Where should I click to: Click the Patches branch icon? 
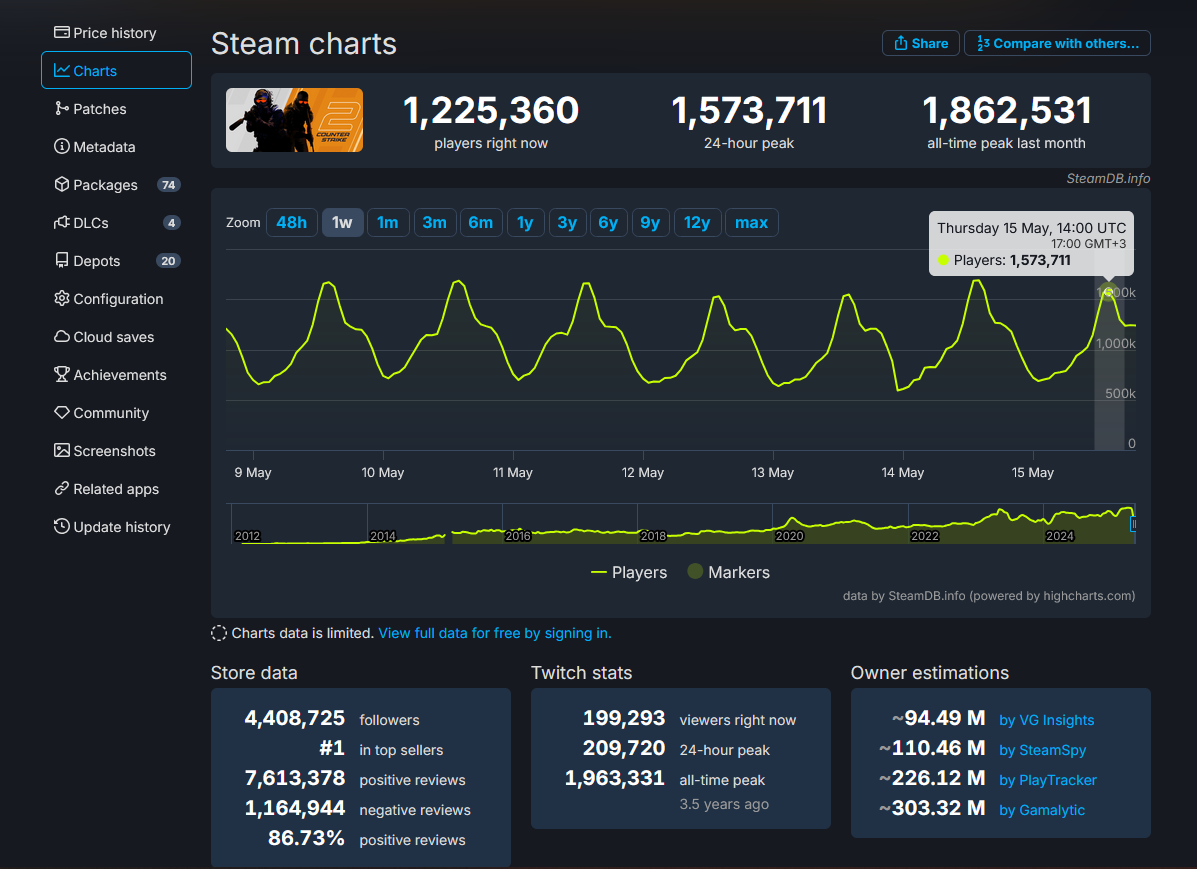tap(62, 108)
